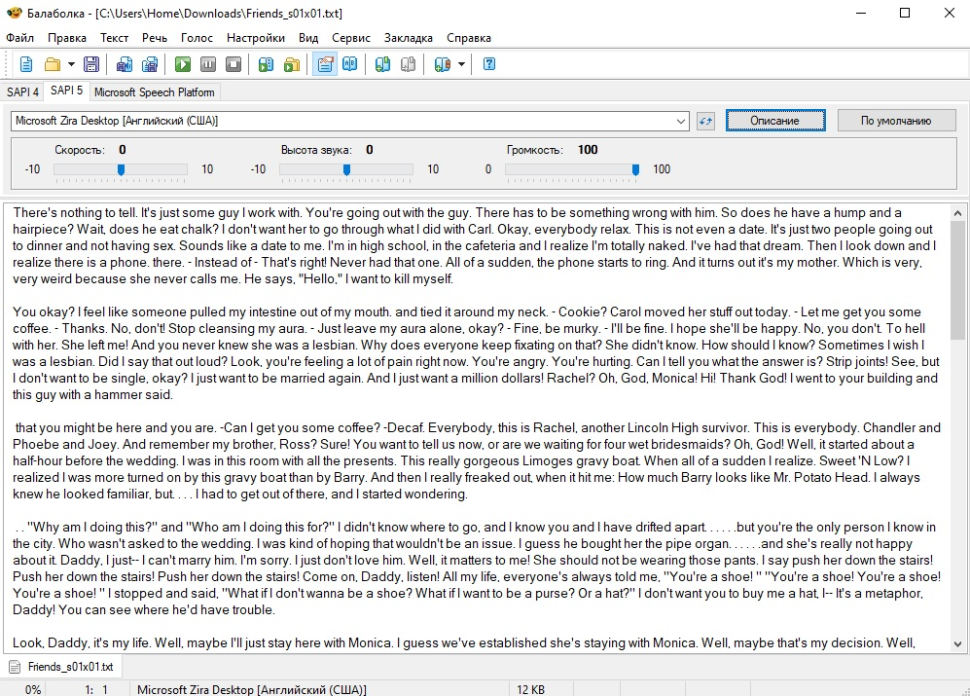
Task: Switch to the SAPI 4 tab
Action: point(23,92)
